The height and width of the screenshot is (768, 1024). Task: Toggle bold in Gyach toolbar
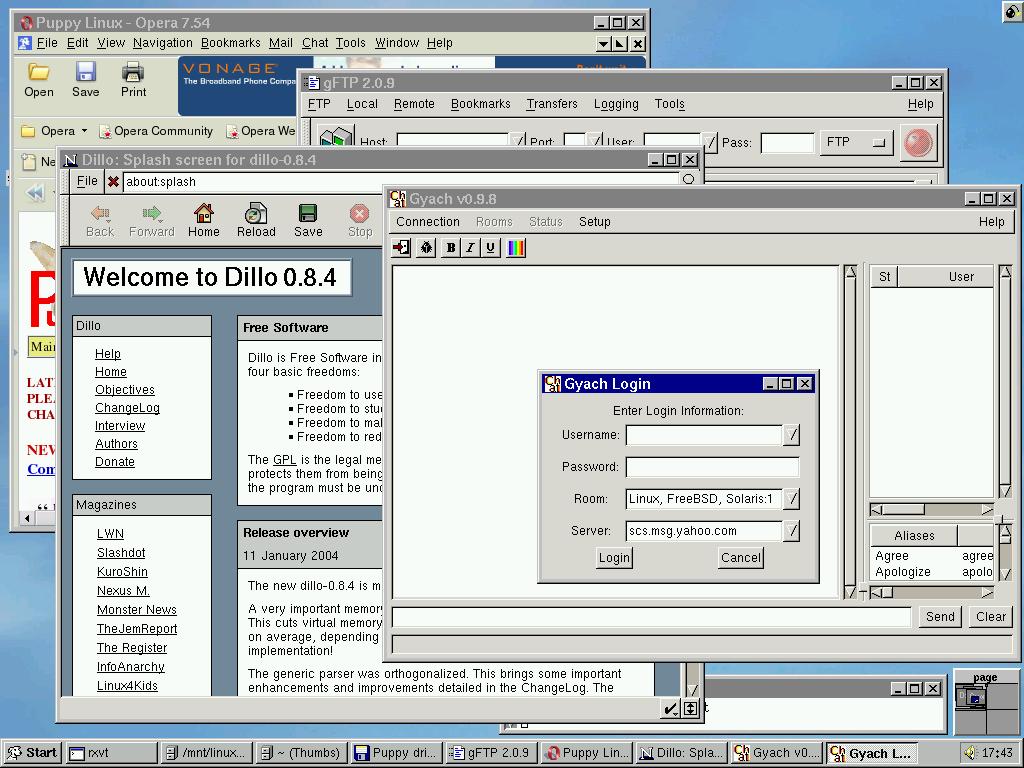(450, 248)
